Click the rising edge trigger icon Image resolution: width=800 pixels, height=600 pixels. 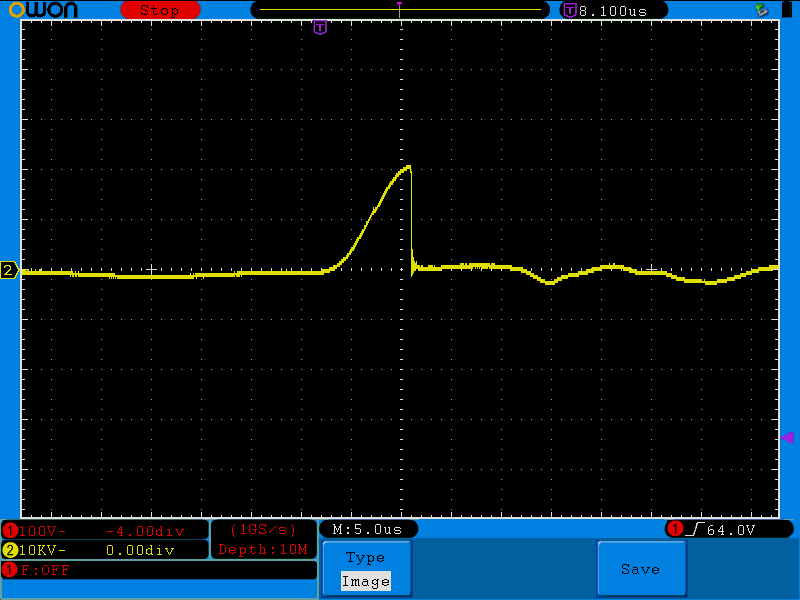(x=695, y=530)
